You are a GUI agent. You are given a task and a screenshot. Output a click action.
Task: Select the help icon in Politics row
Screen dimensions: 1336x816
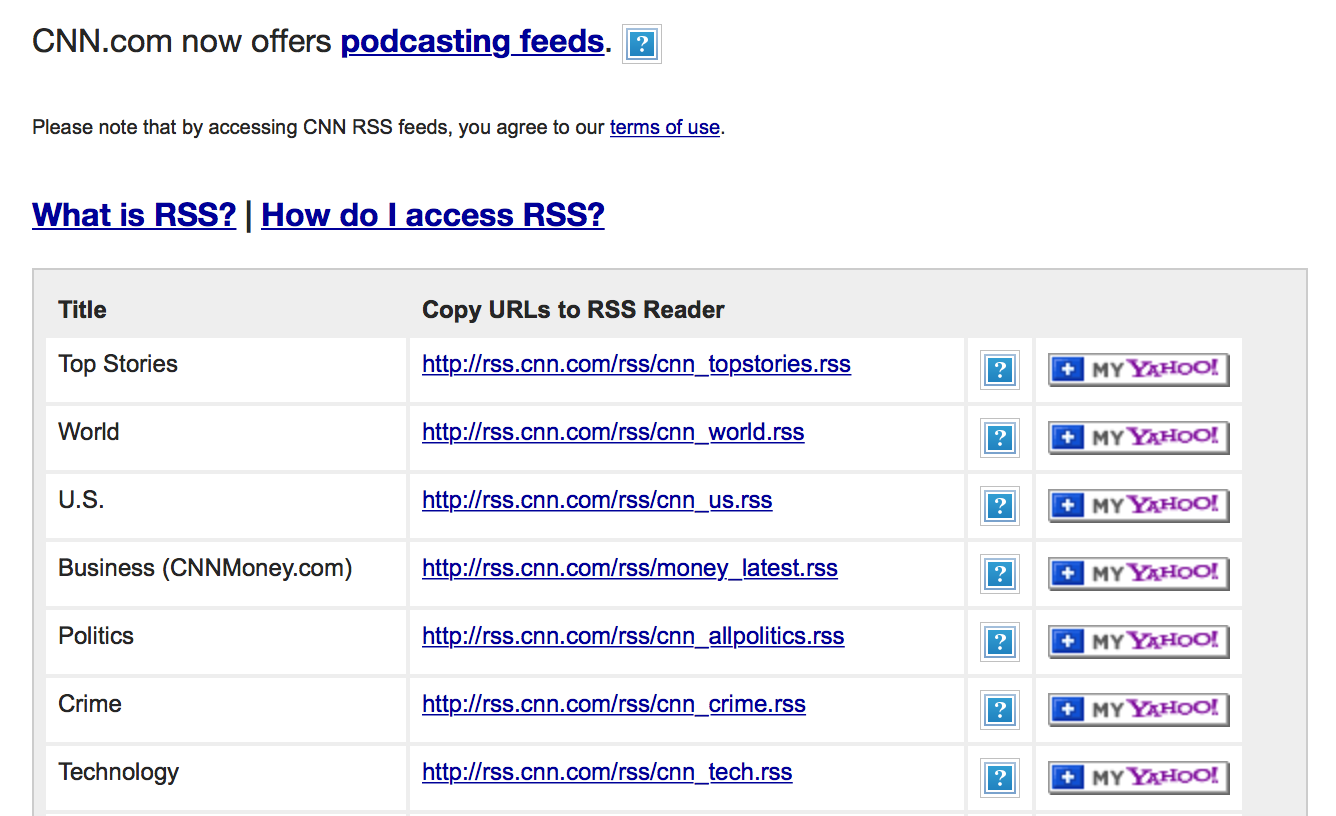pyautogui.click(x=1000, y=642)
